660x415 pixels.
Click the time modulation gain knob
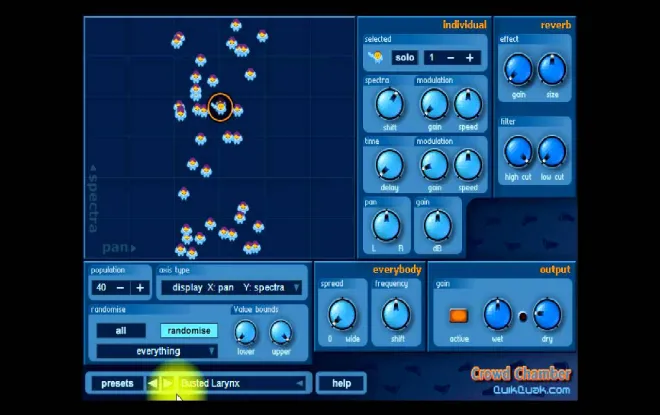click(434, 165)
